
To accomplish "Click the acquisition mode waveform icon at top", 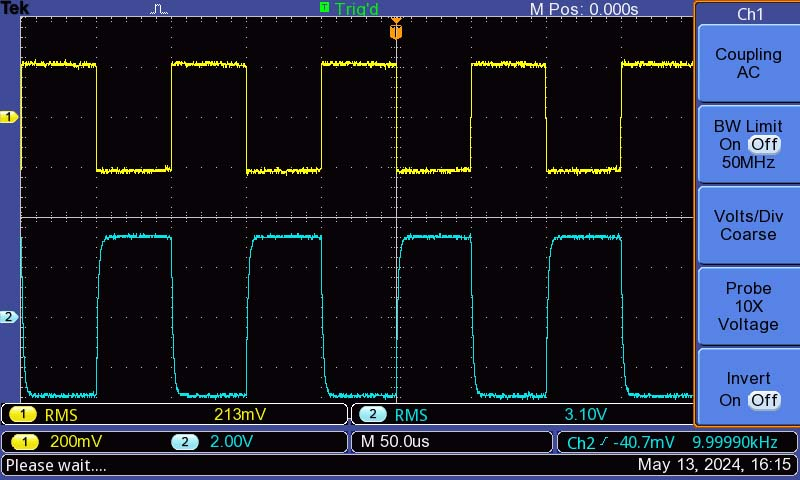I will click(x=160, y=9).
